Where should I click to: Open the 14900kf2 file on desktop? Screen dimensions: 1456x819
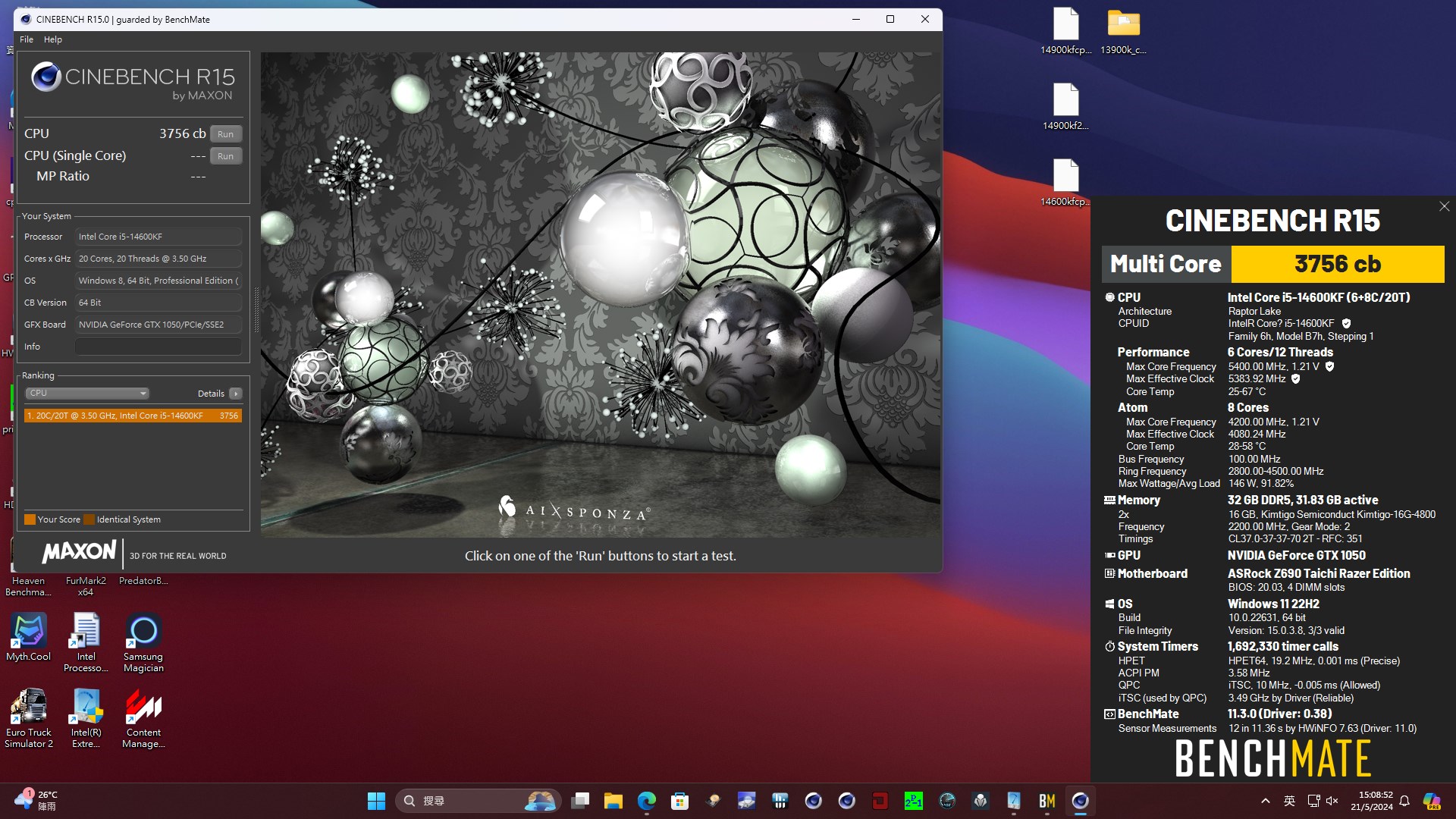(x=1065, y=107)
